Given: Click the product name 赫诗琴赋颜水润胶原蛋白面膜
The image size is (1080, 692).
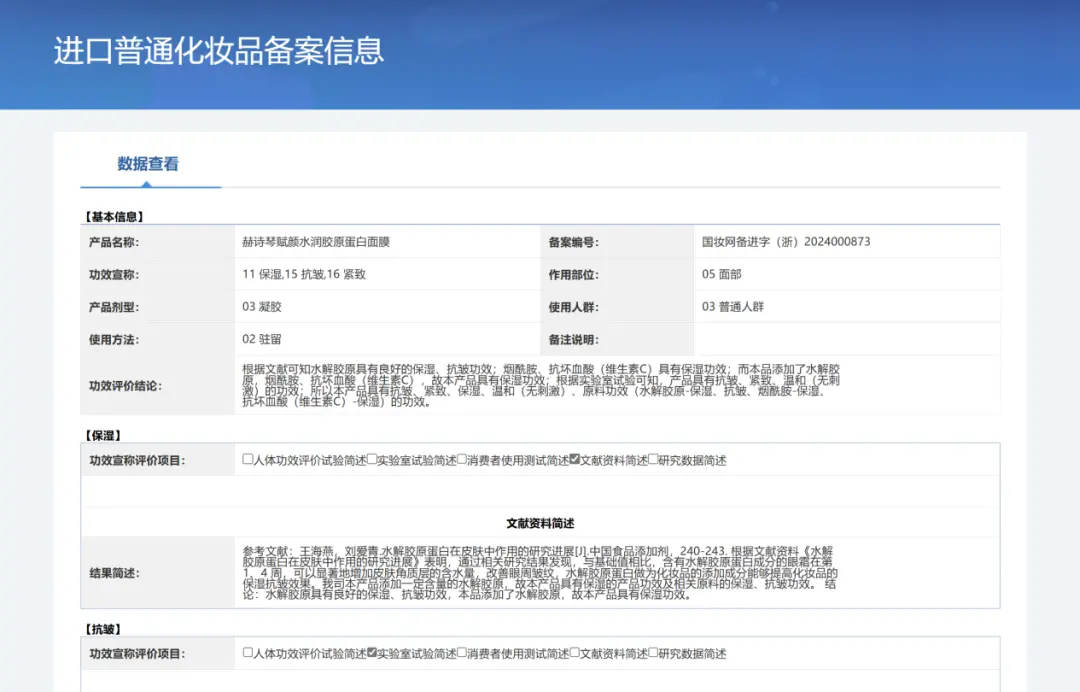Looking at the screenshot, I should pyautogui.click(x=317, y=241).
